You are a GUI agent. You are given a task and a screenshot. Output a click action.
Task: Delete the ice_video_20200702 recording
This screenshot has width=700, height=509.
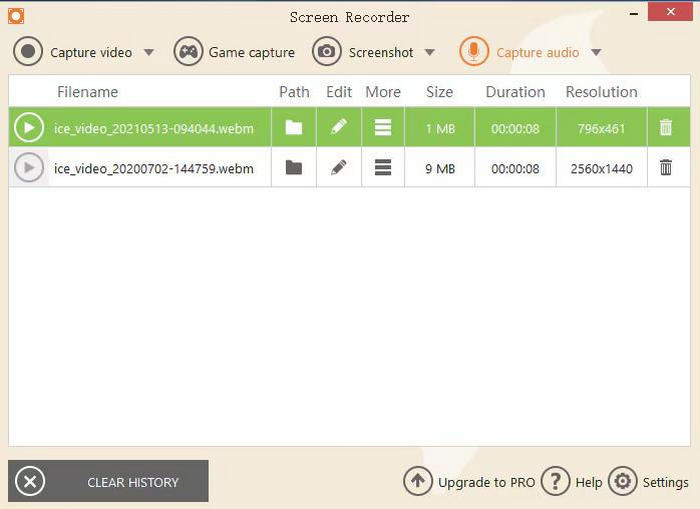coord(665,168)
